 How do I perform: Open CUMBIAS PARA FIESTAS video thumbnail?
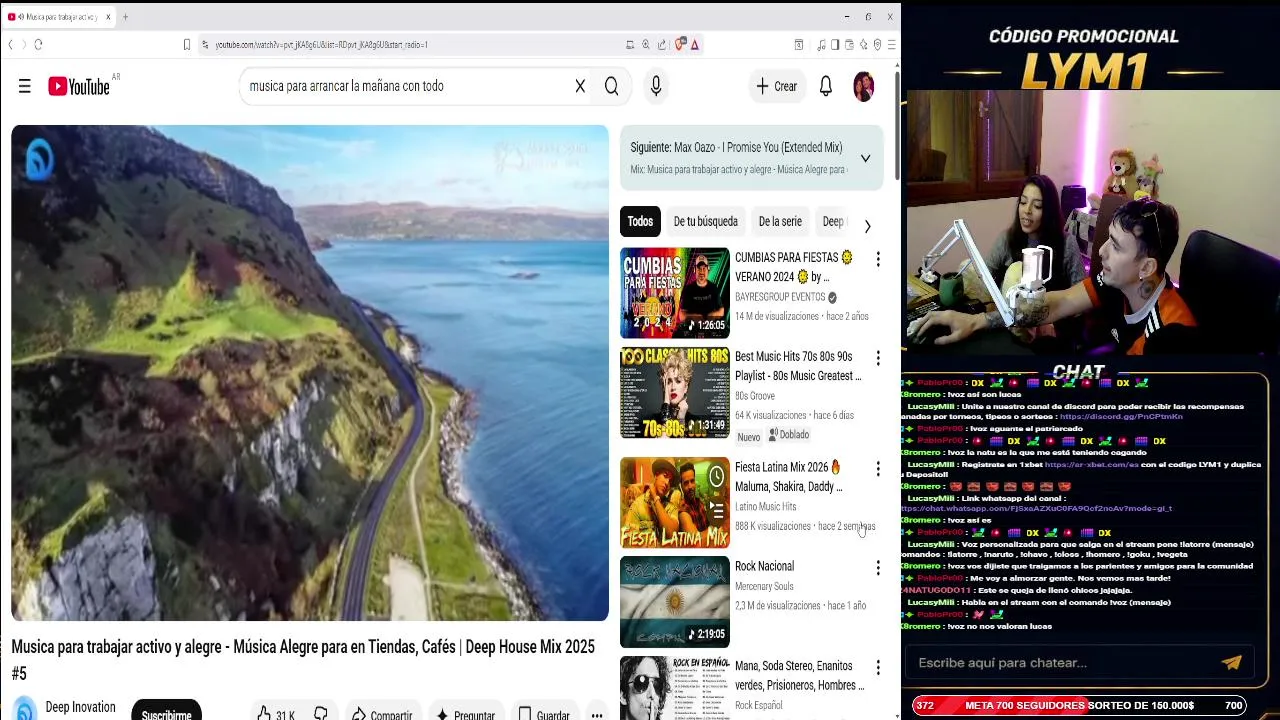point(675,292)
